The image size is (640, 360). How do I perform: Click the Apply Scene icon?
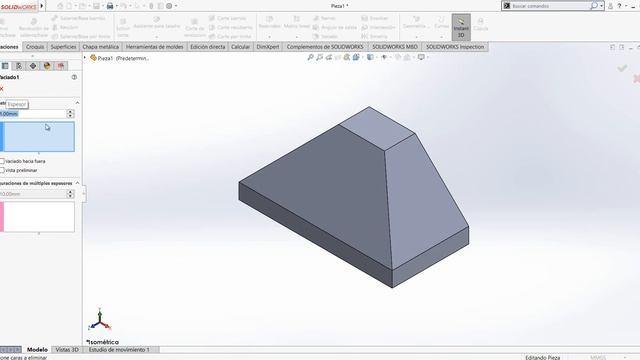pyautogui.click(x=407, y=58)
